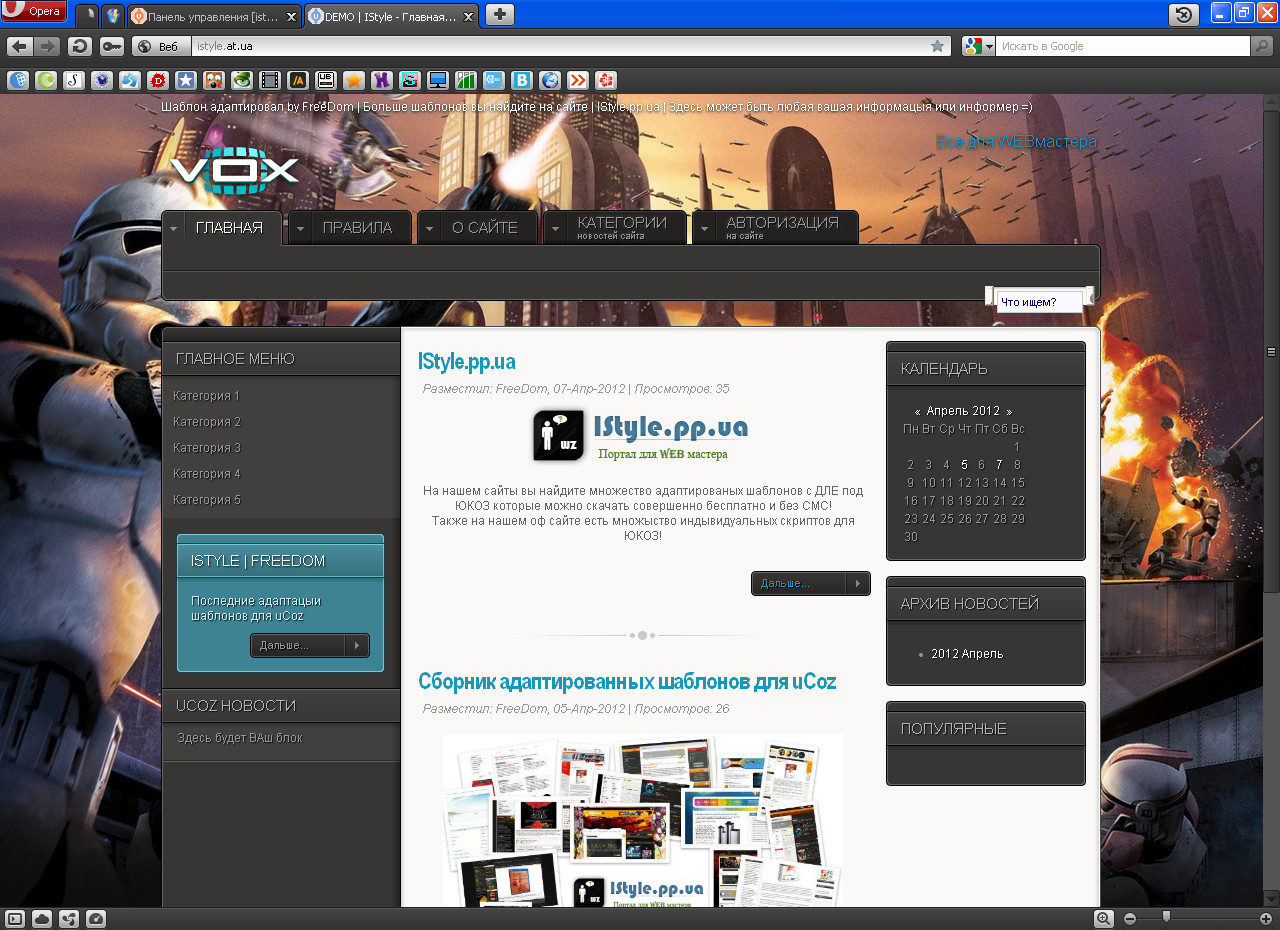Open the 'UB' bookmark icon
The image size is (1280, 930).
pos(326,81)
